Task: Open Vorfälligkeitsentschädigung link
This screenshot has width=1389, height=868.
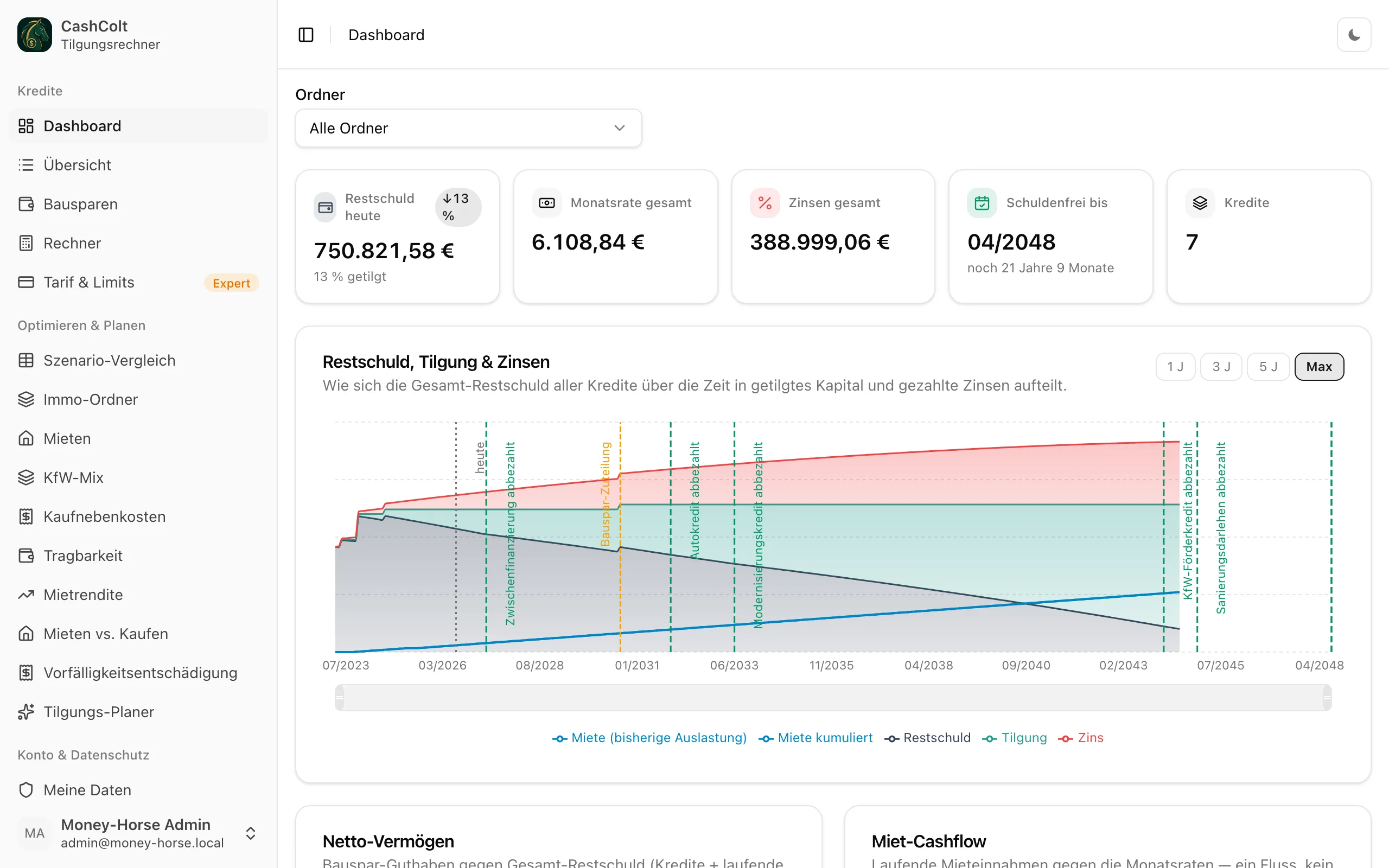Action: (138, 672)
